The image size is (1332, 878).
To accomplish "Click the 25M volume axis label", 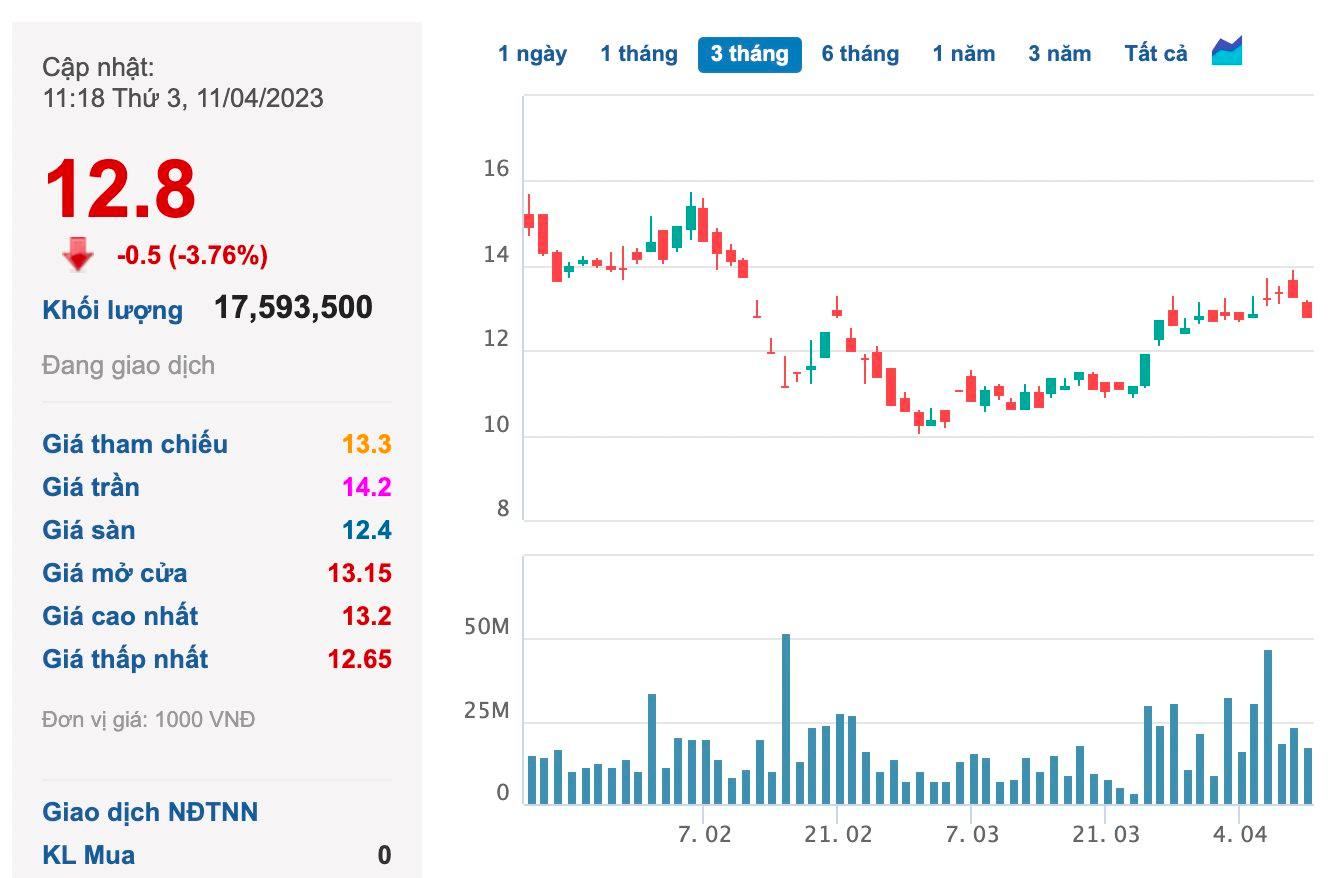I will 487,712.
